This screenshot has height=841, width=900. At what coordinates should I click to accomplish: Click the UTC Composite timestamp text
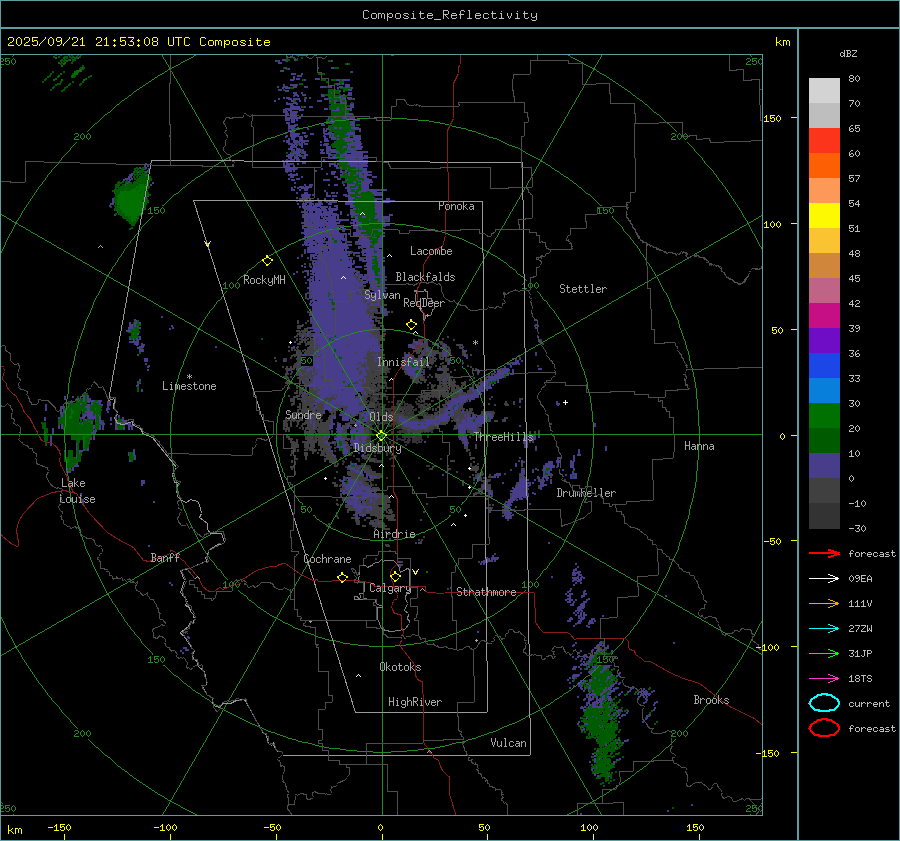pyautogui.click(x=139, y=42)
